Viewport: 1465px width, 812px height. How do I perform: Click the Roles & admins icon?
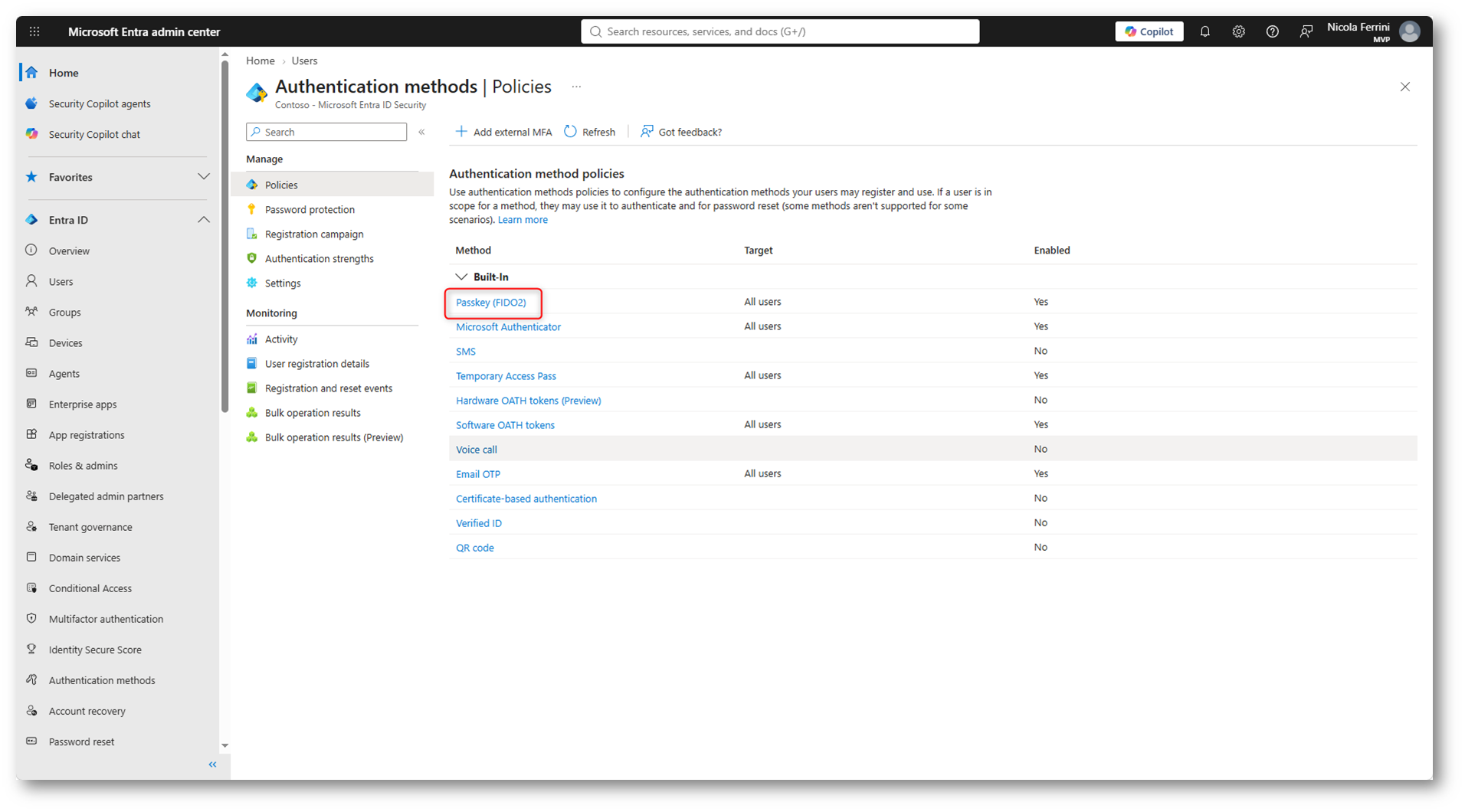point(31,465)
